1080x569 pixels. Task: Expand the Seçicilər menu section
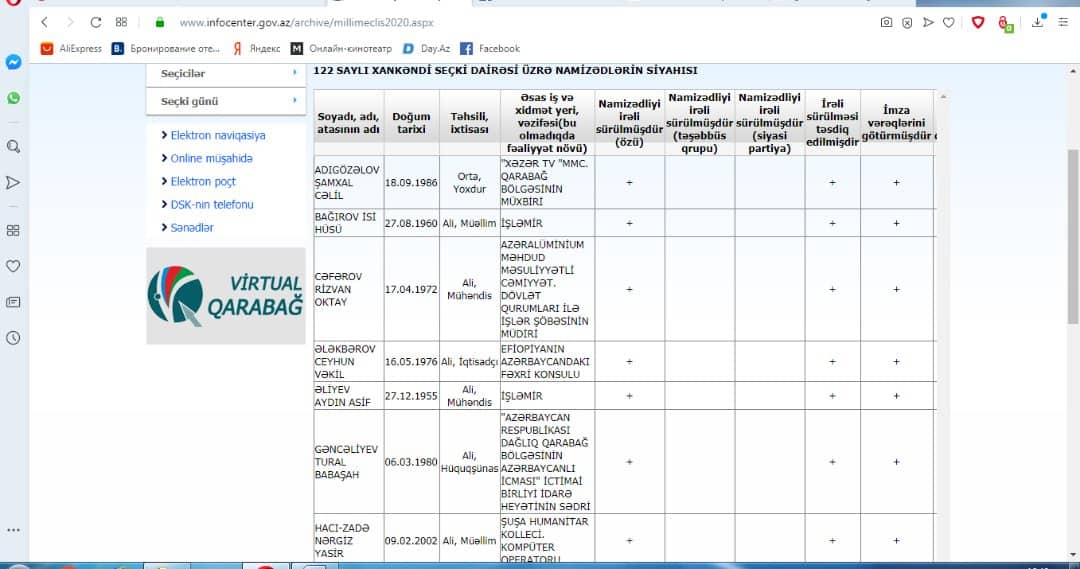226,73
